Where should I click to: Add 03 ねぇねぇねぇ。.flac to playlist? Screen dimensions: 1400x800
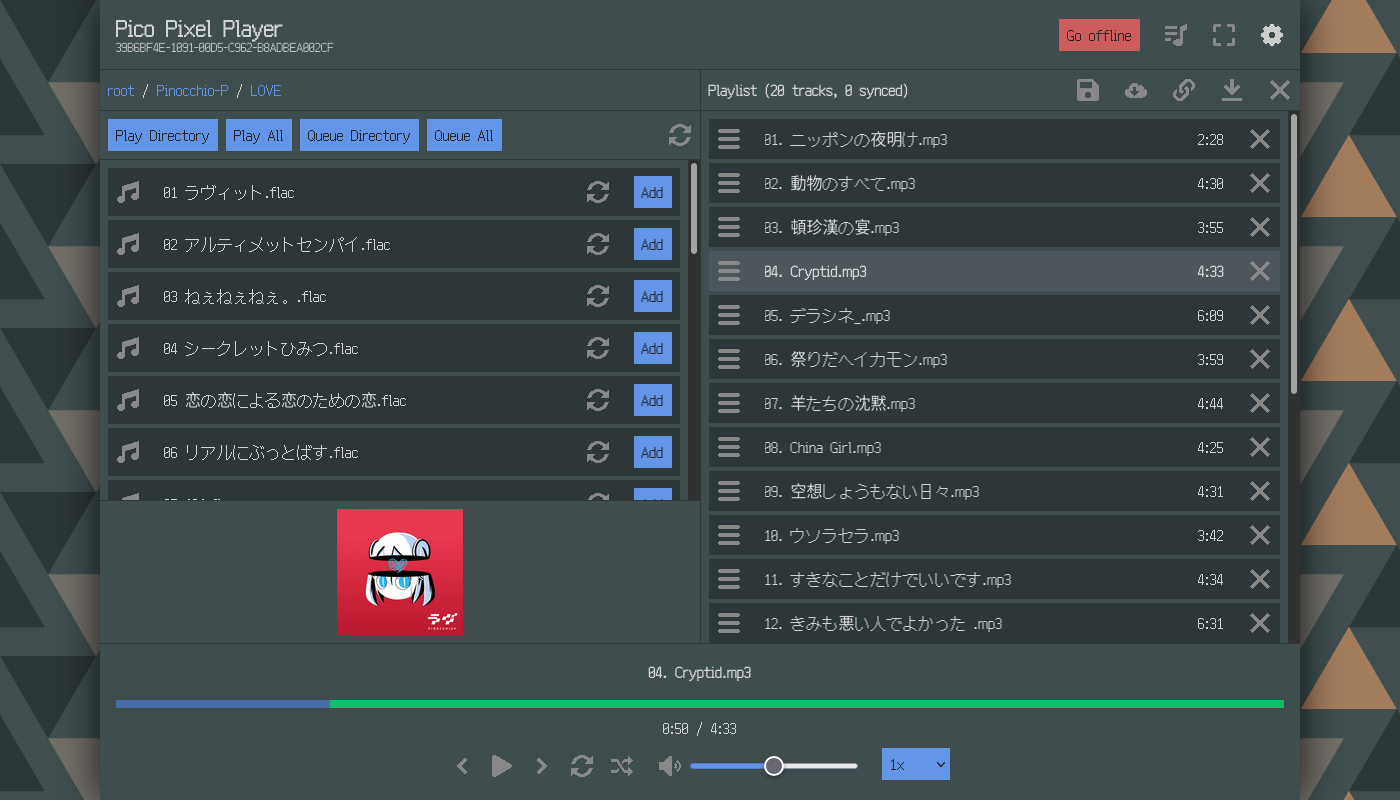pyautogui.click(x=652, y=296)
